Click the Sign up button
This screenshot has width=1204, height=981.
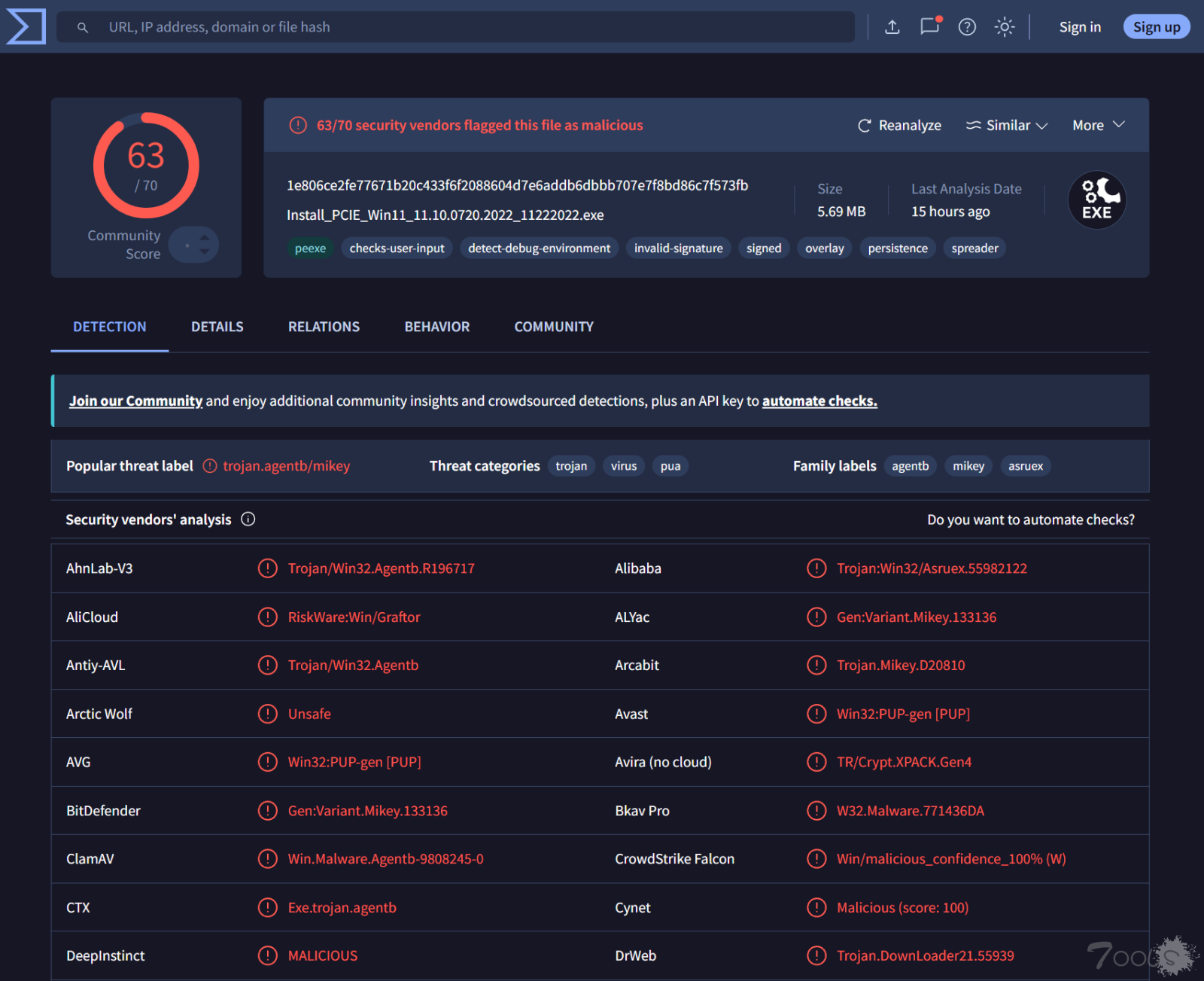1157,27
